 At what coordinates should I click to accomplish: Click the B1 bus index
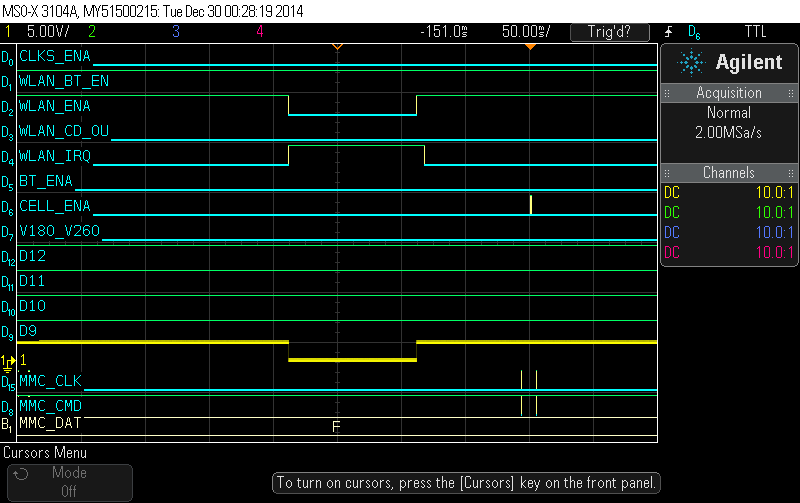coord(6,424)
